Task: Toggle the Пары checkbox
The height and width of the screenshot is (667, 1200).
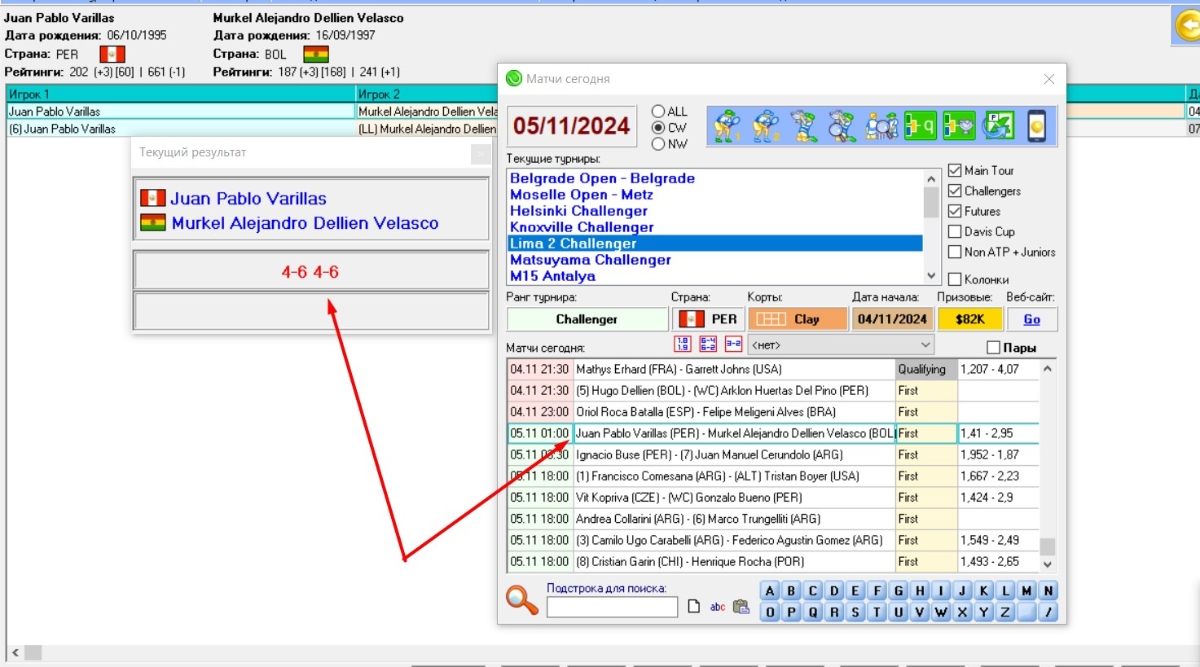Action: click(x=993, y=348)
